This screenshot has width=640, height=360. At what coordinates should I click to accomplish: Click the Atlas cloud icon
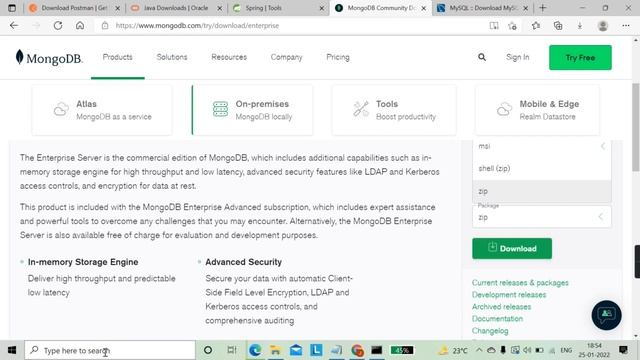coord(61,109)
